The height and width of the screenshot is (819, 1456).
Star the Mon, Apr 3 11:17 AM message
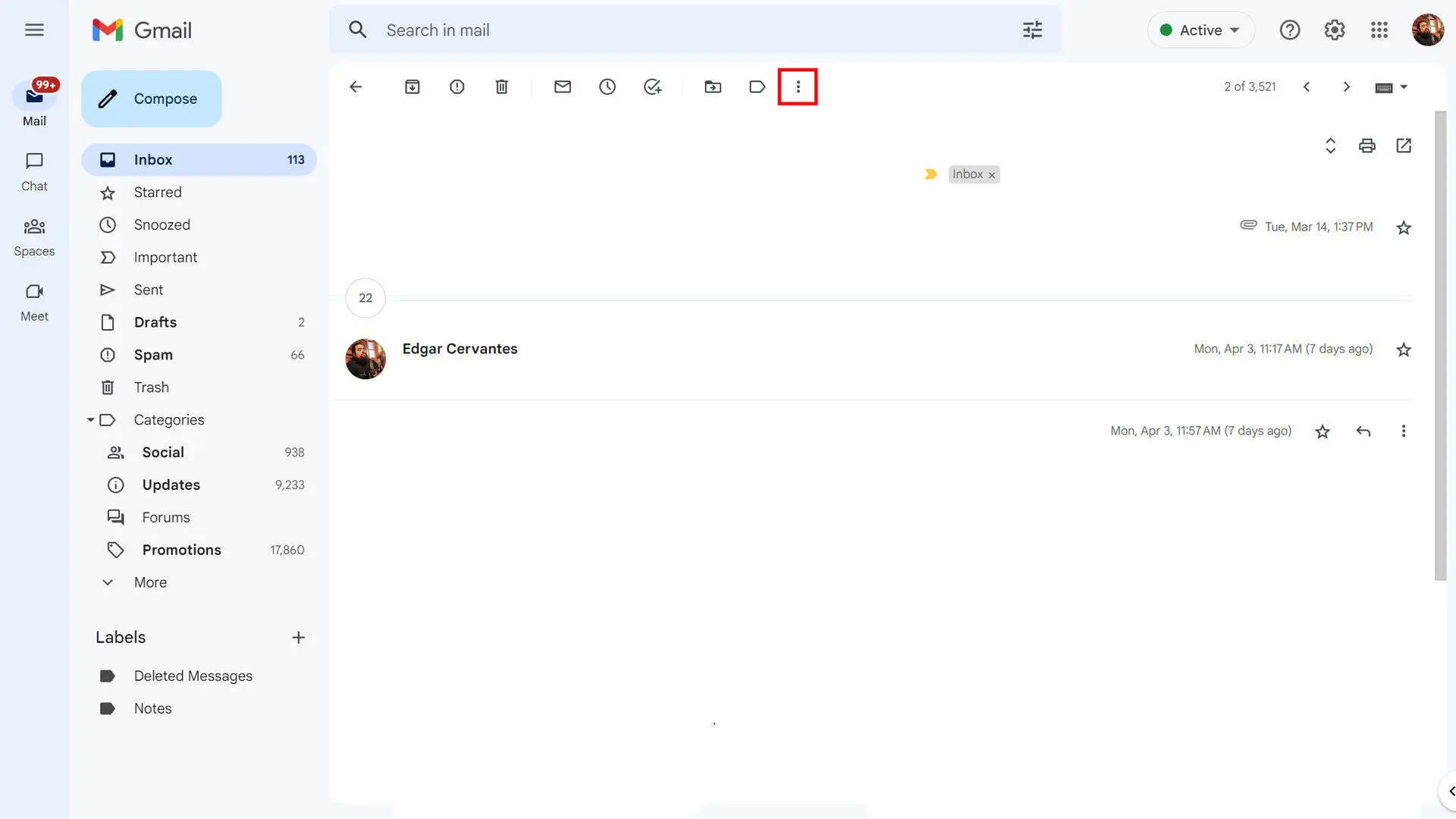coord(1404,350)
